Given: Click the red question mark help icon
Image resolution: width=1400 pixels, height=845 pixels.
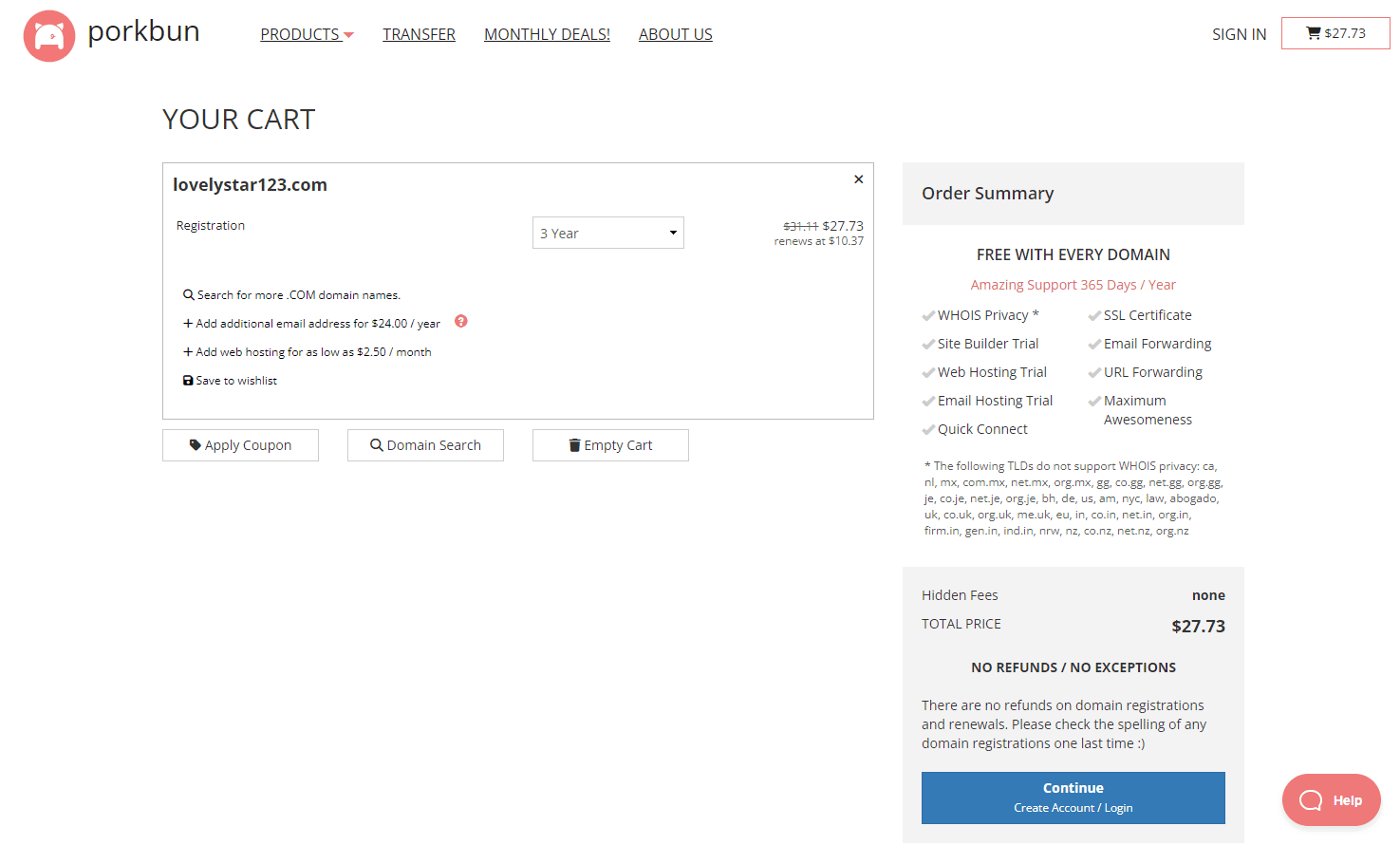Looking at the screenshot, I should point(461,321).
